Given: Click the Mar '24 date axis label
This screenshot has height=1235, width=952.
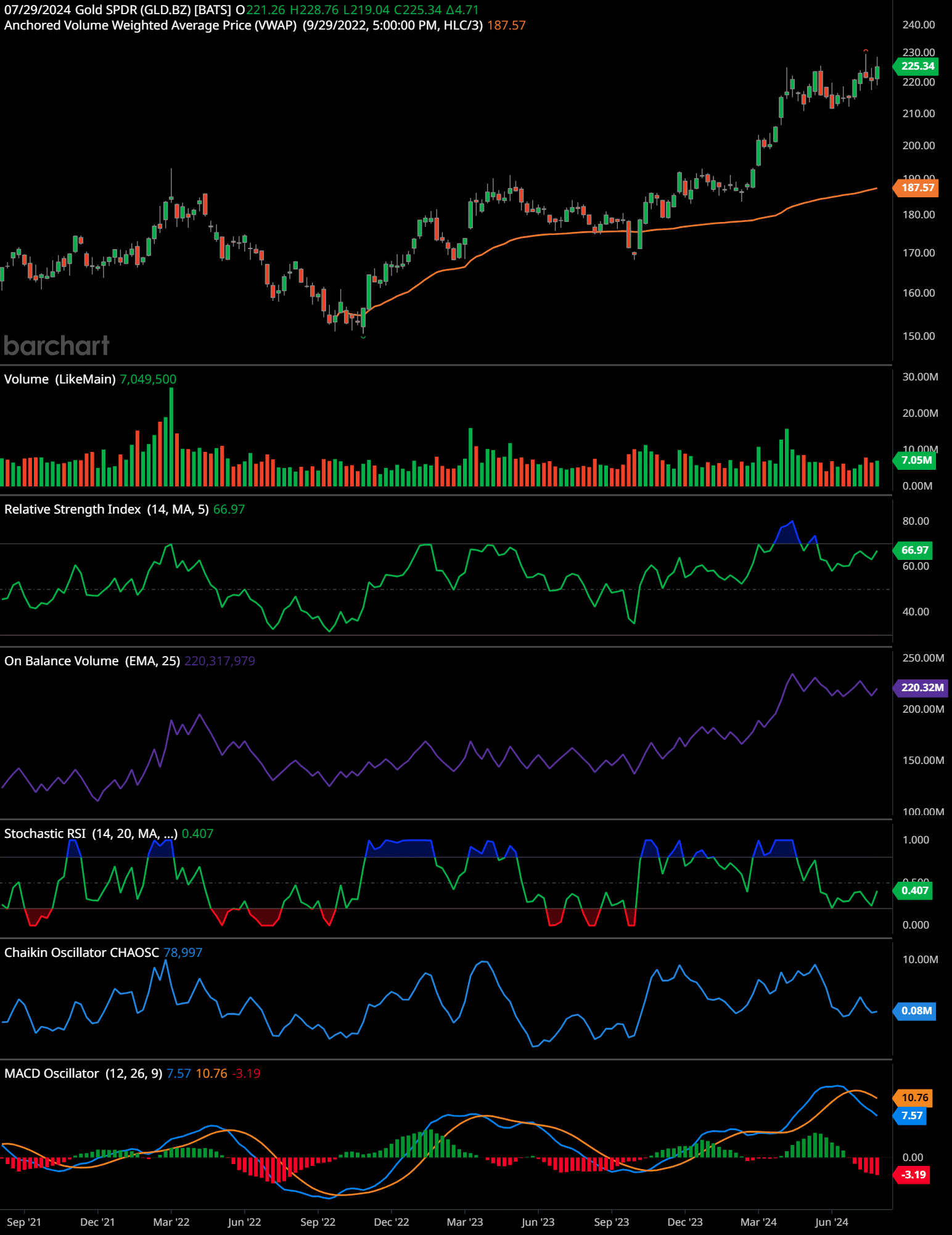Looking at the screenshot, I should click(x=758, y=1222).
